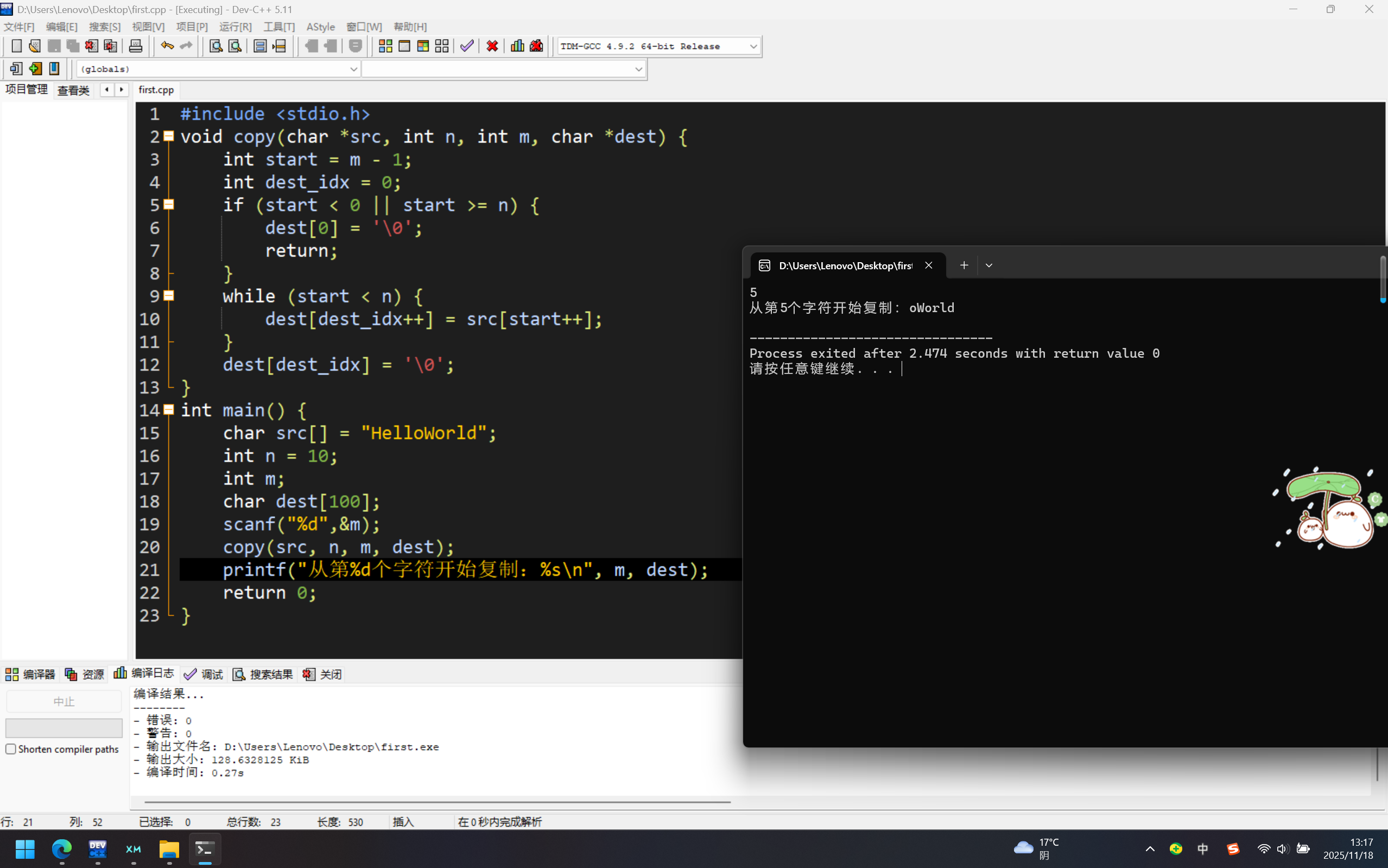The image size is (1388, 868).
Task: Click the purple checkmark Debug icon
Action: point(467,46)
